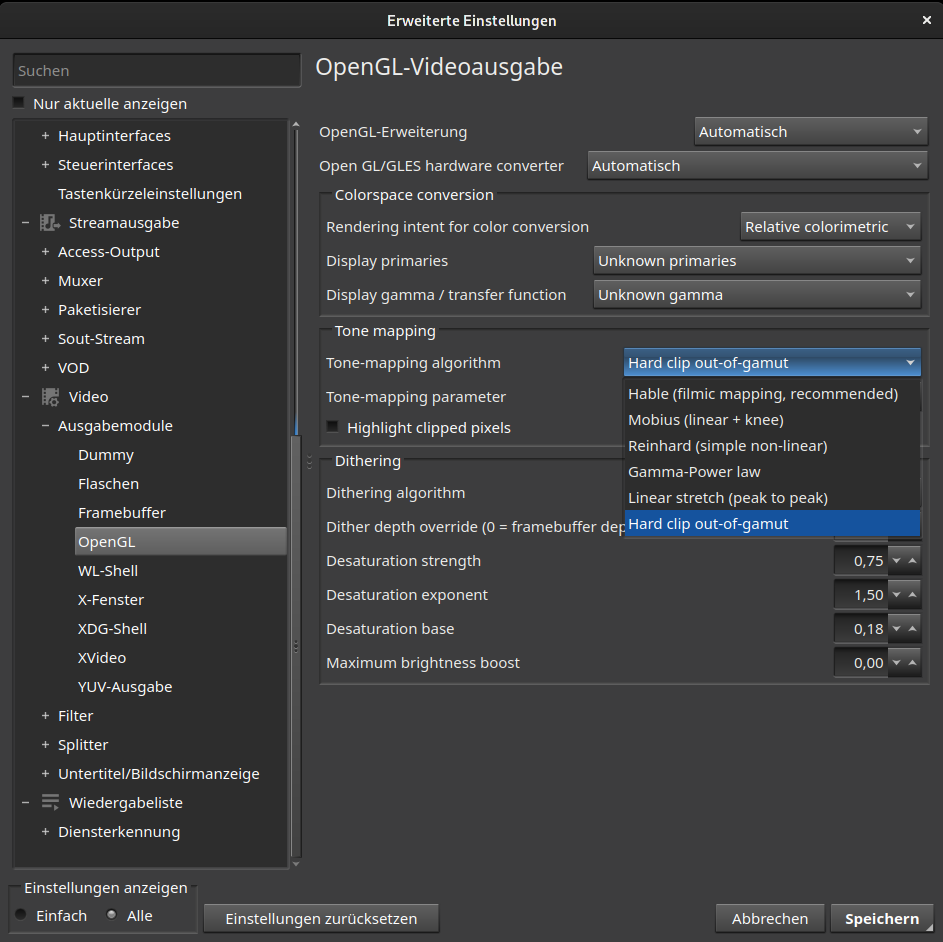Viewport: 943px width, 942px height.
Task: Increase Maximum brightness boost value
Action: [x=912, y=663]
